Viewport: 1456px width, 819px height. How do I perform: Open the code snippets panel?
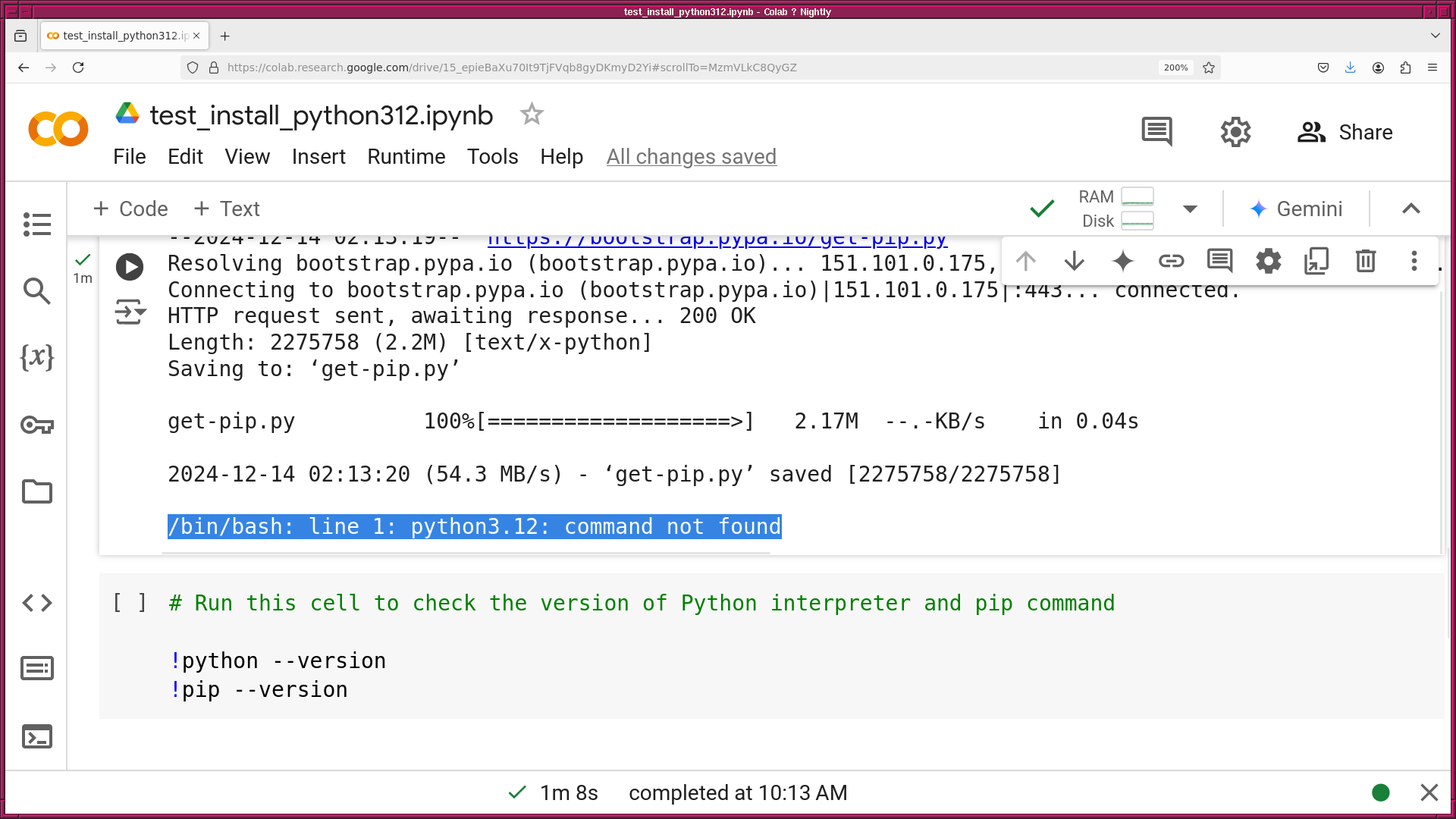[36, 603]
